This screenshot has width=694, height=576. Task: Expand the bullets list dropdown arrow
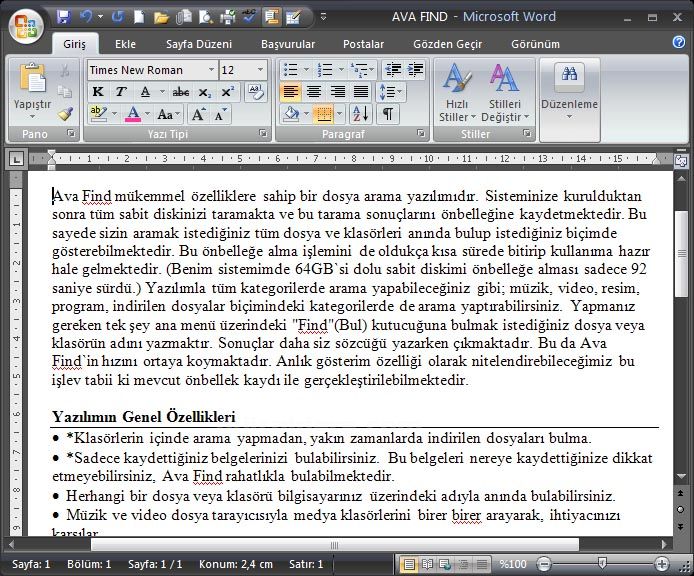[306, 70]
